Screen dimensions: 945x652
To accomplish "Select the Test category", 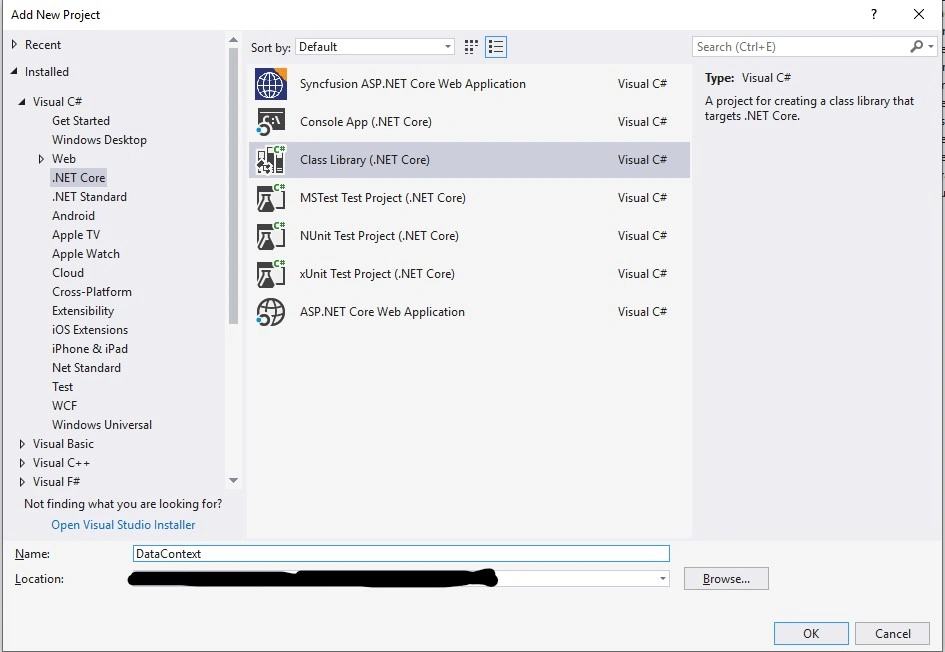I will click(63, 387).
